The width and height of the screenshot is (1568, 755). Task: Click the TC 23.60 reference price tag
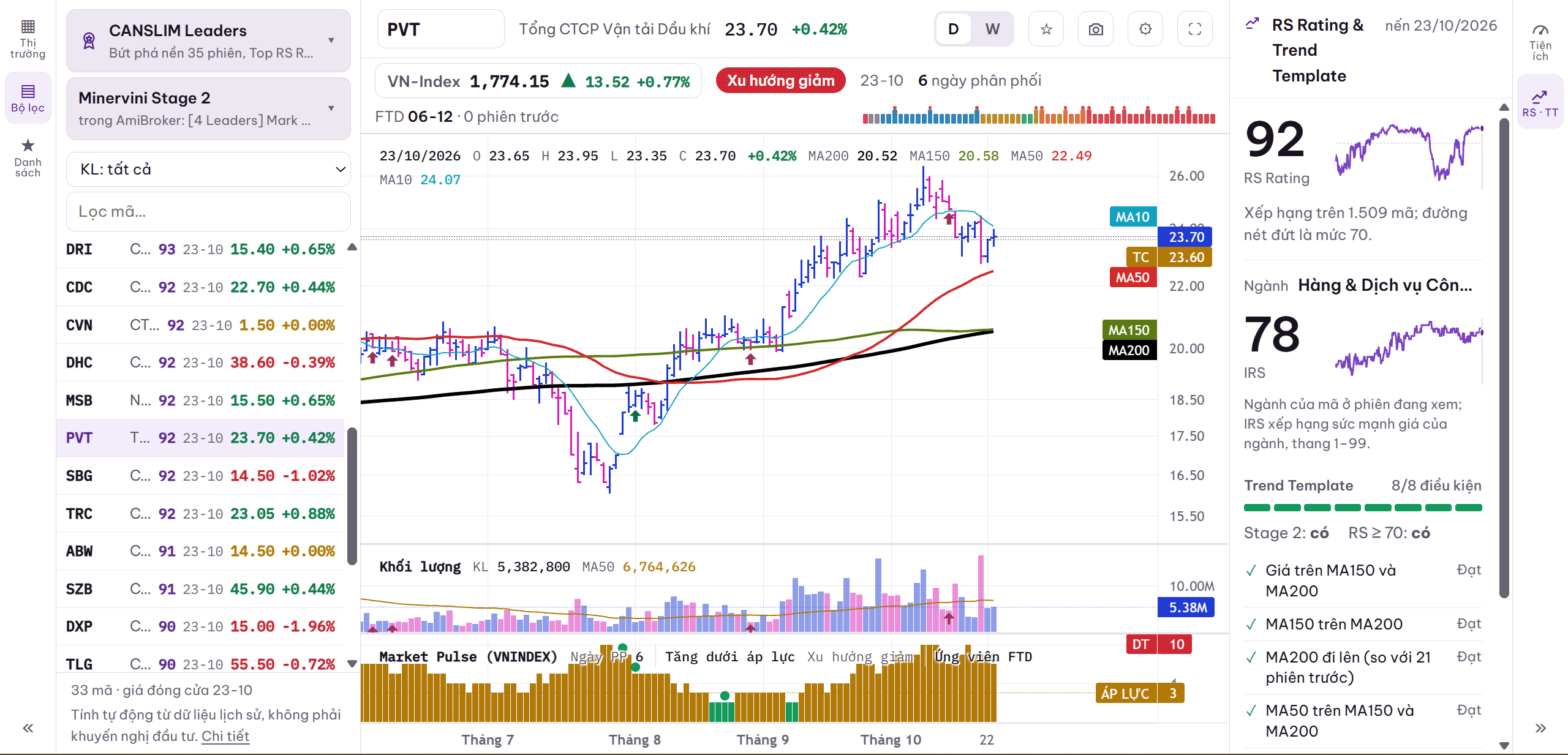1169,257
